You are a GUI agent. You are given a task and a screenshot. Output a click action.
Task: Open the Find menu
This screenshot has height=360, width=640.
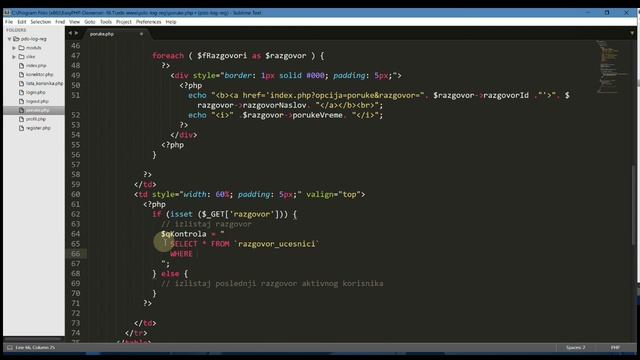click(60, 22)
